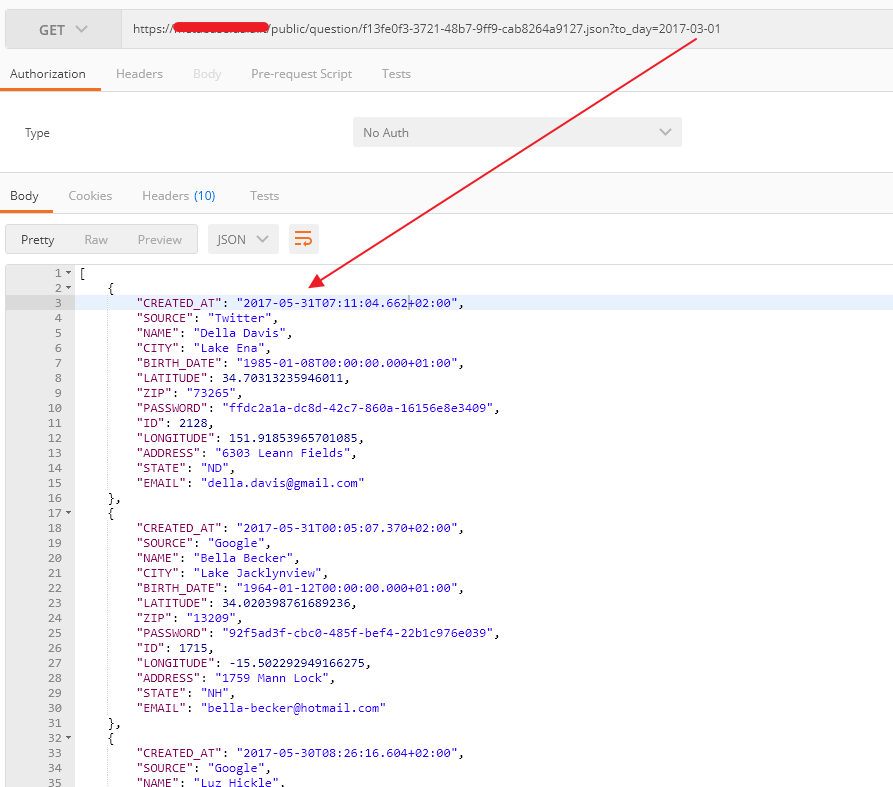Select the Body request tab

point(207,73)
